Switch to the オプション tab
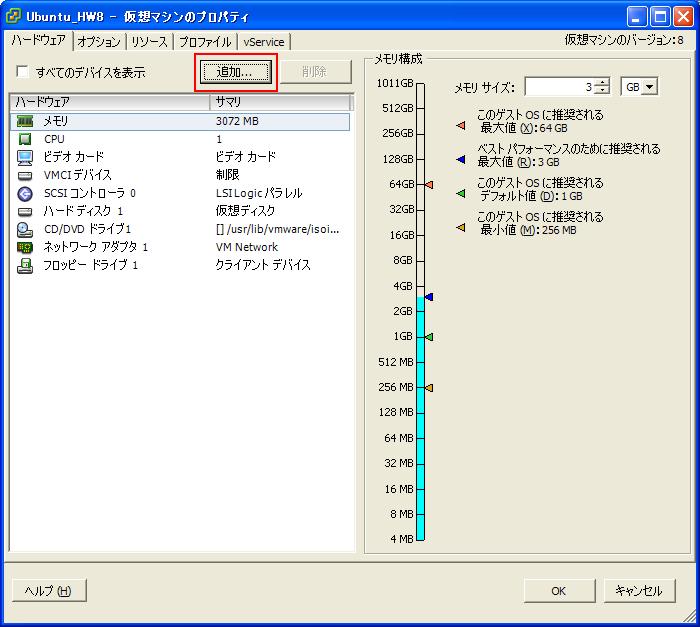Image resolution: width=700 pixels, height=627 pixels. [x=99, y=42]
